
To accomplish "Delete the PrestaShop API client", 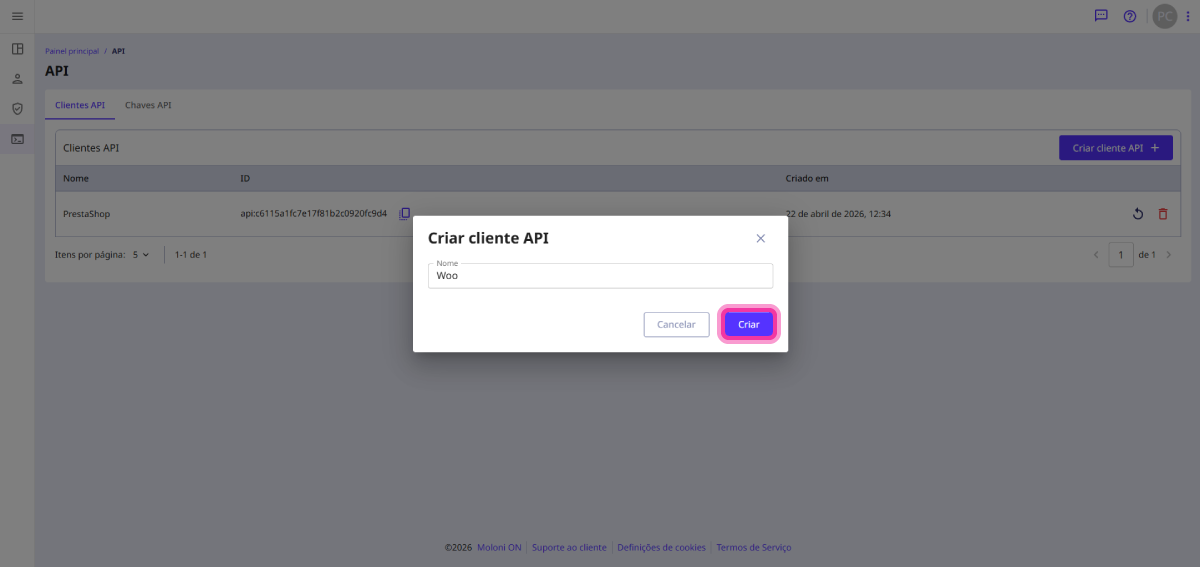I will (1162, 214).
